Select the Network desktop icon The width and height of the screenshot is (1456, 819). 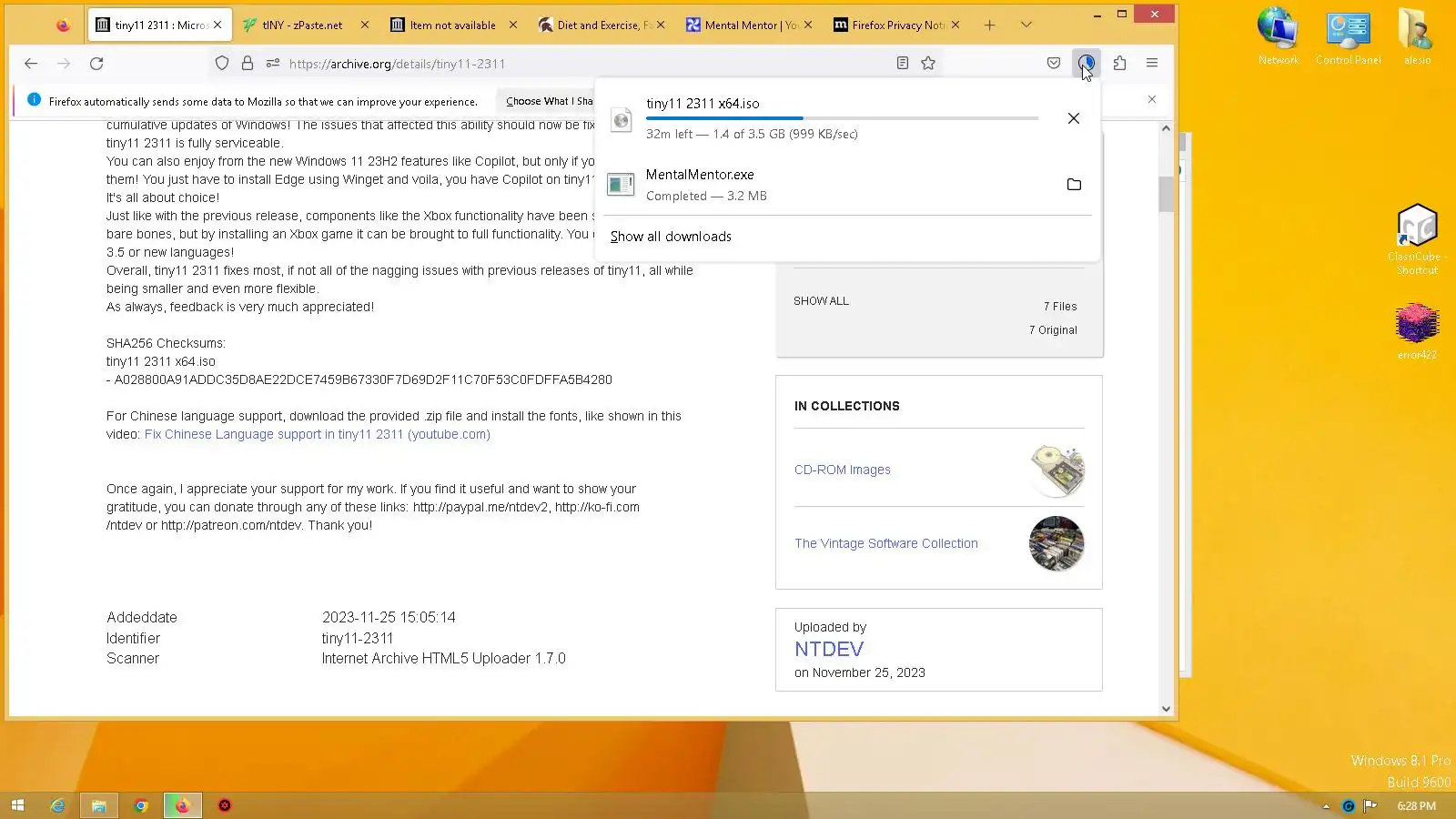1278,36
